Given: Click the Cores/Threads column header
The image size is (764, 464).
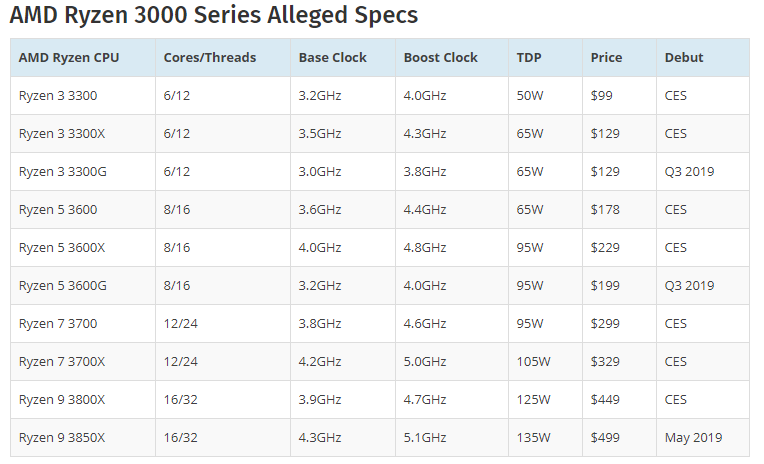Looking at the screenshot, I should (223, 58).
